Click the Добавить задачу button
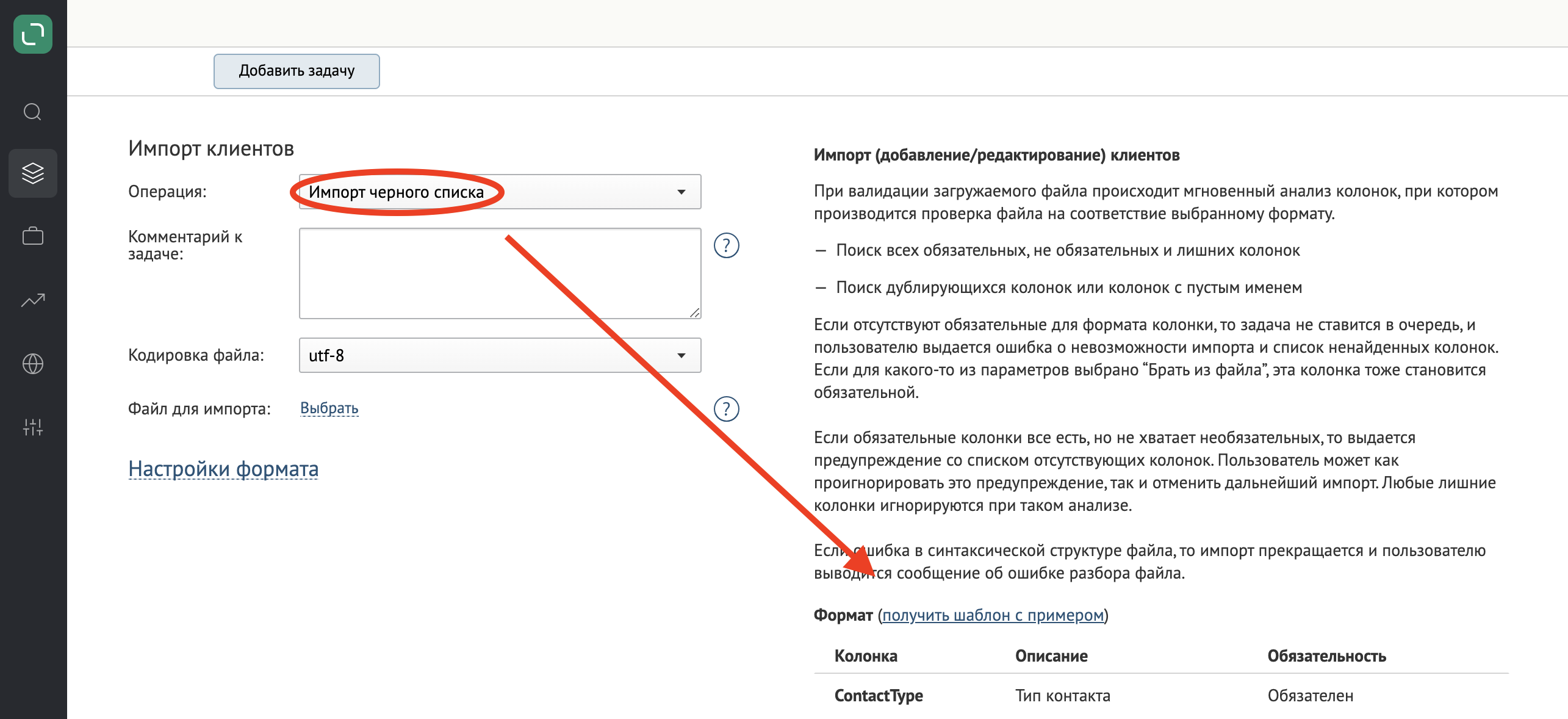 [x=297, y=71]
